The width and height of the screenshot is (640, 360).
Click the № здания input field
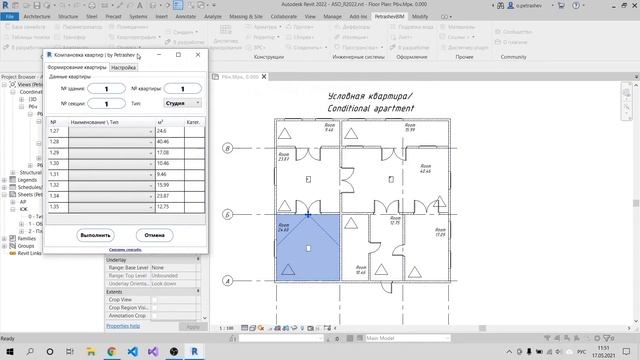(107, 89)
